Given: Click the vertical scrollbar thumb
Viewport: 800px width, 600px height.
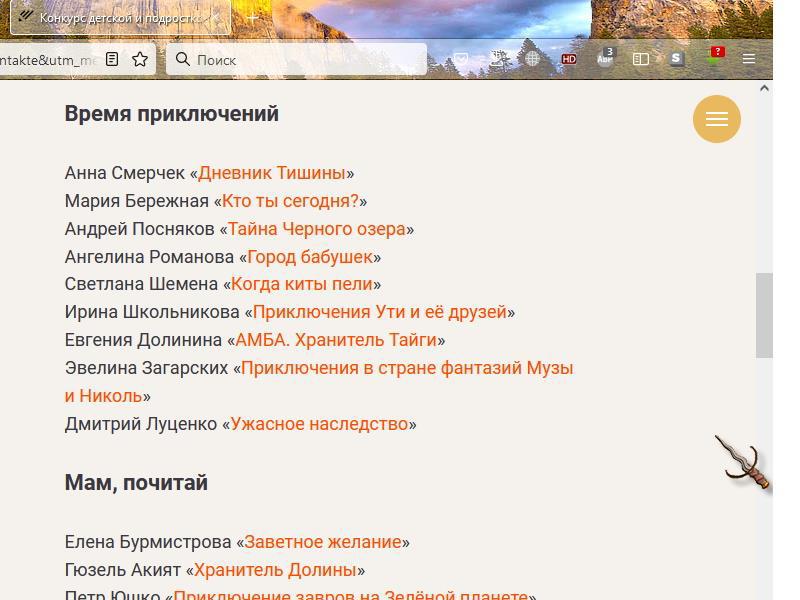Looking at the screenshot, I should (x=764, y=315).
